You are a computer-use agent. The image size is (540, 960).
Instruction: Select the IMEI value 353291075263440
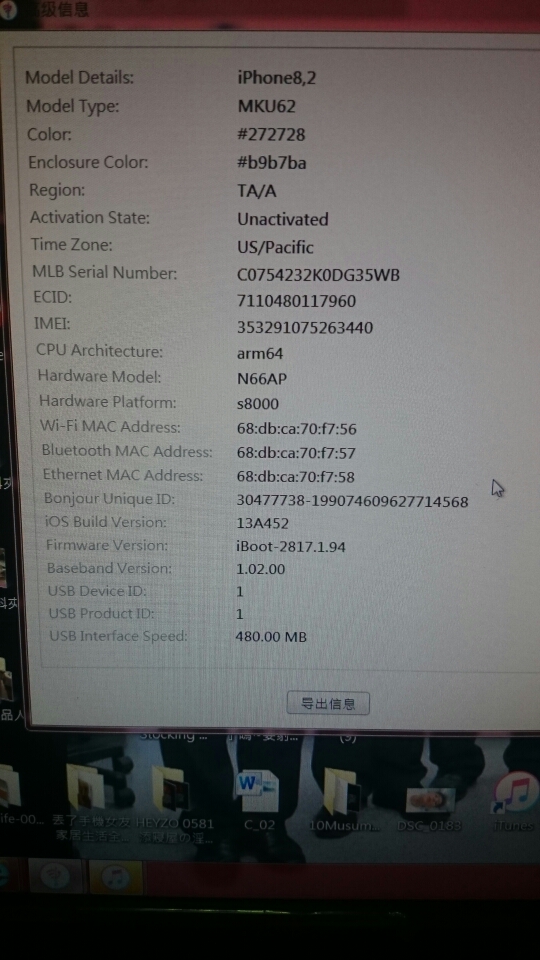coord(304,328)
